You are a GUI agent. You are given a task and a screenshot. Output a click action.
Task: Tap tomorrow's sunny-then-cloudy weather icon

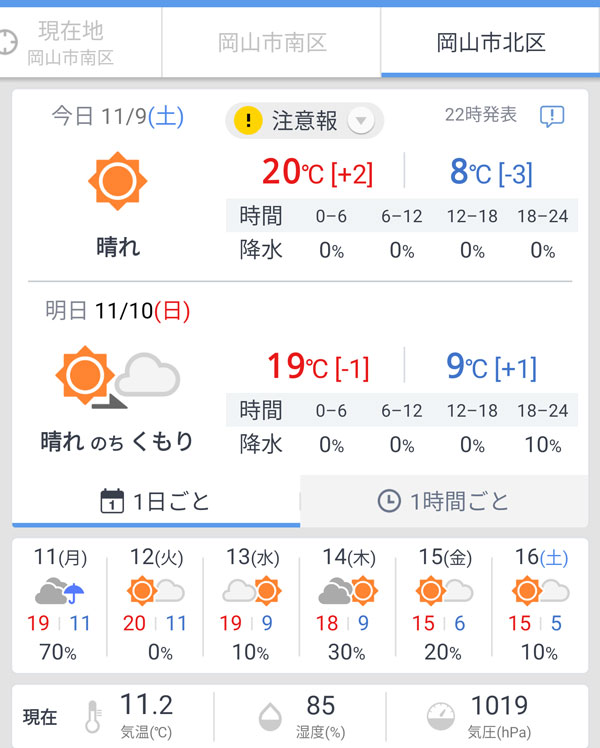tap(117, 377)
